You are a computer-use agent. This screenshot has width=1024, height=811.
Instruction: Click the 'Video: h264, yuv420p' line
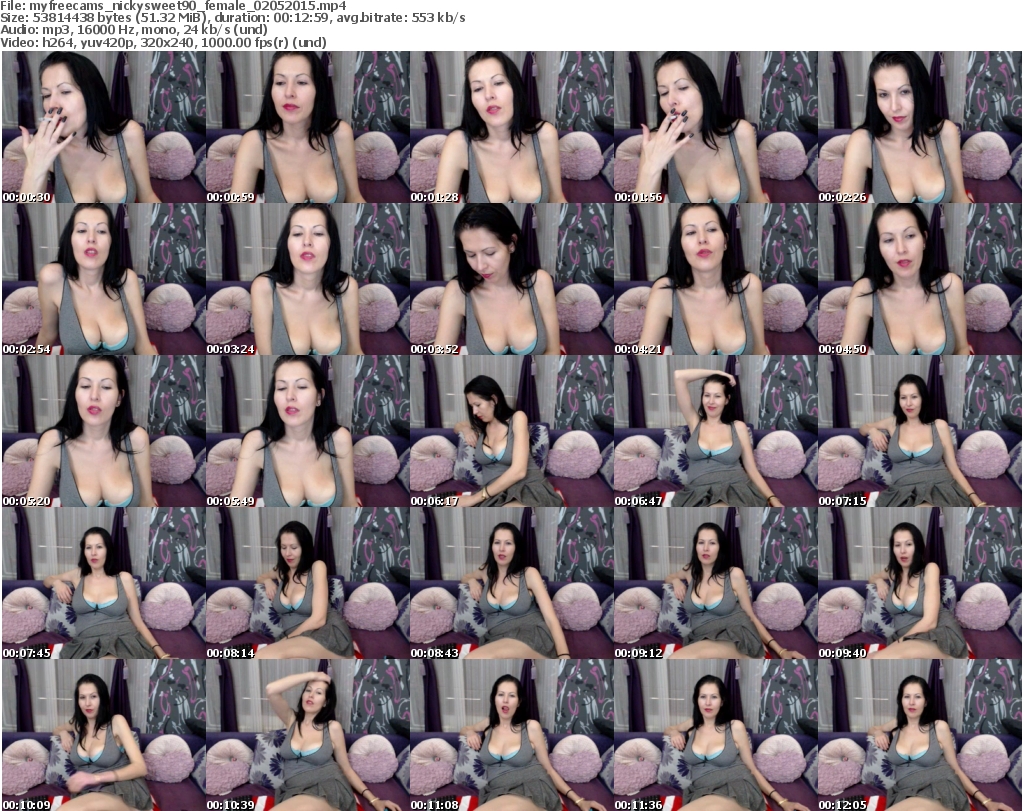pos(163,43)
